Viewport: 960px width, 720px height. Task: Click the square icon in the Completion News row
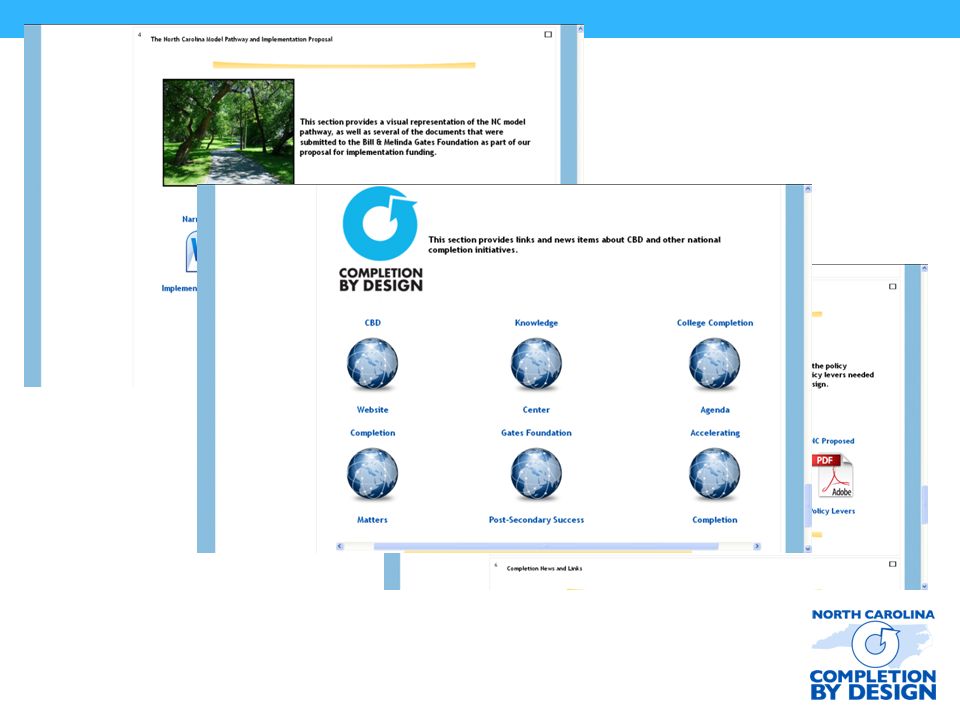(893, 564)
